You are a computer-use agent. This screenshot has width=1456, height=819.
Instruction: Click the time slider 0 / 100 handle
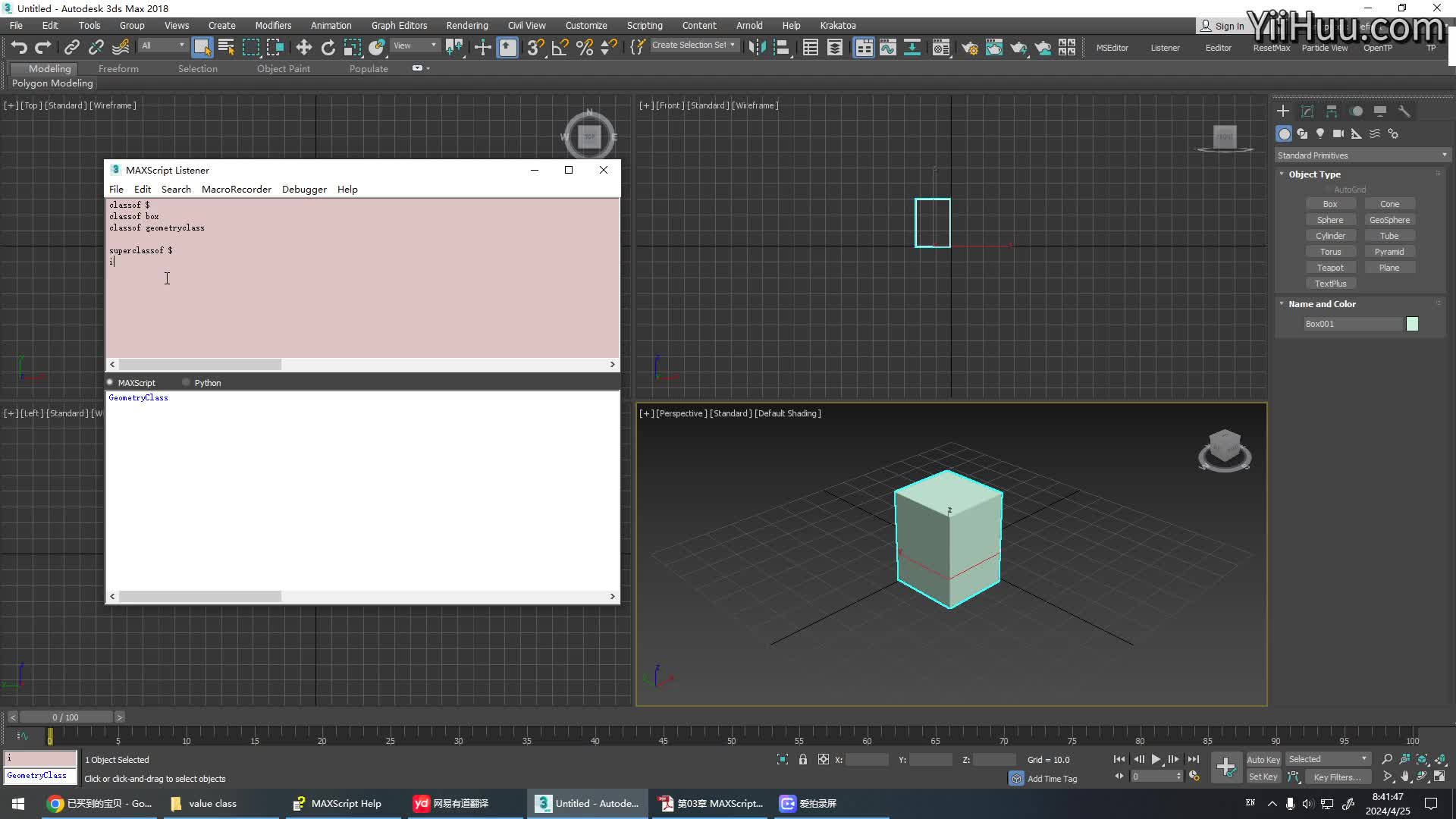pyautogui.click(x=66, y=717)
